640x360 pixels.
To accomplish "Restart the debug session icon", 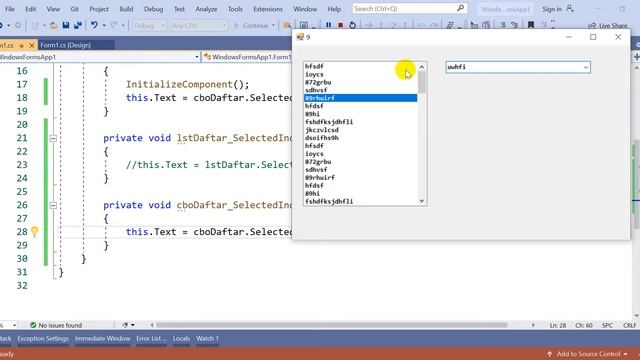I will [x=353, y=25].
